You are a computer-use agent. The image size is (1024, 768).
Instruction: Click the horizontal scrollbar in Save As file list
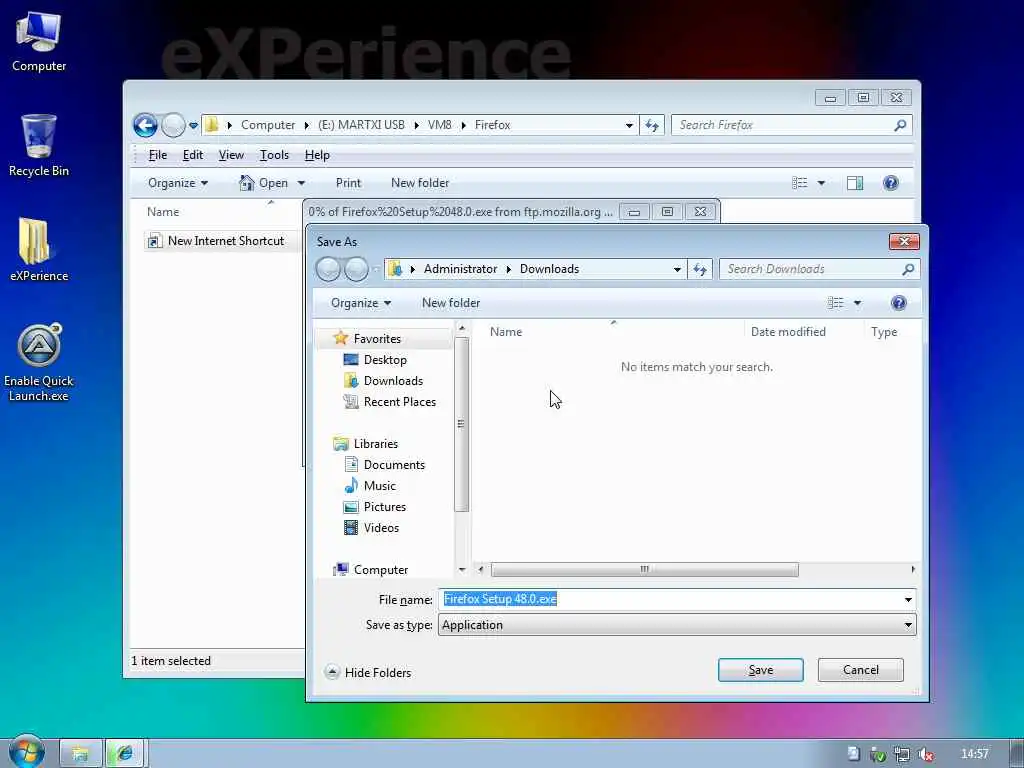pos(644,569)
